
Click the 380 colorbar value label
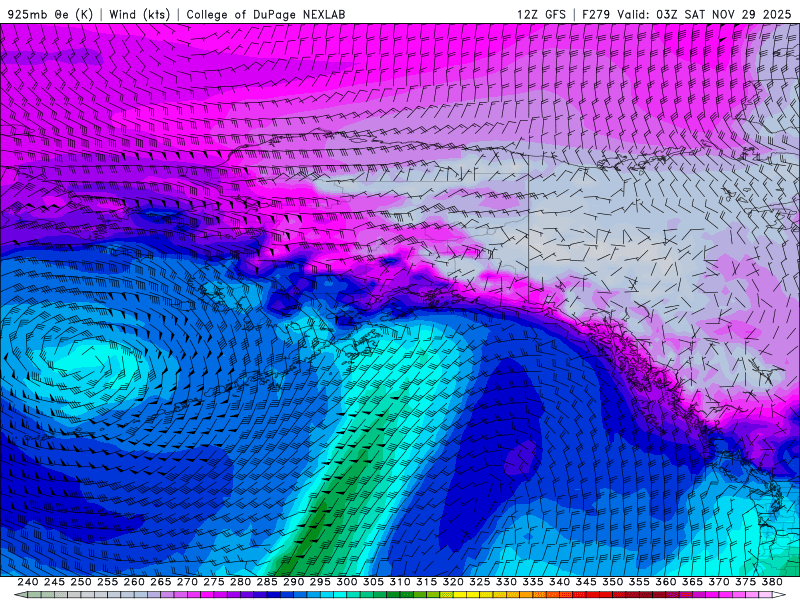tap(772, 582)
